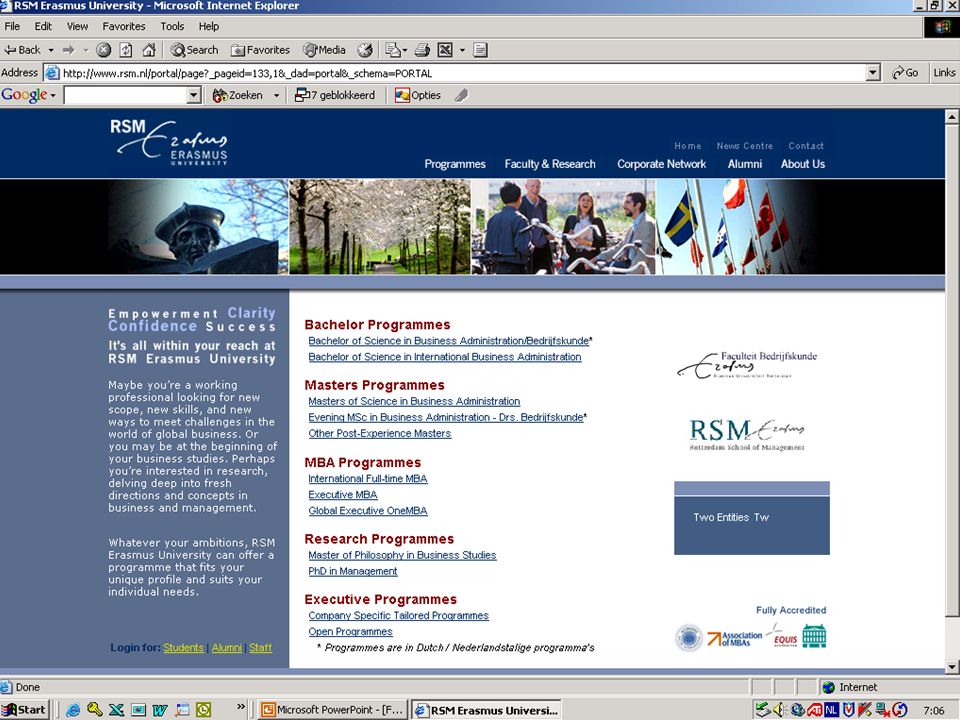Open the File menu

tap(12, 26)
